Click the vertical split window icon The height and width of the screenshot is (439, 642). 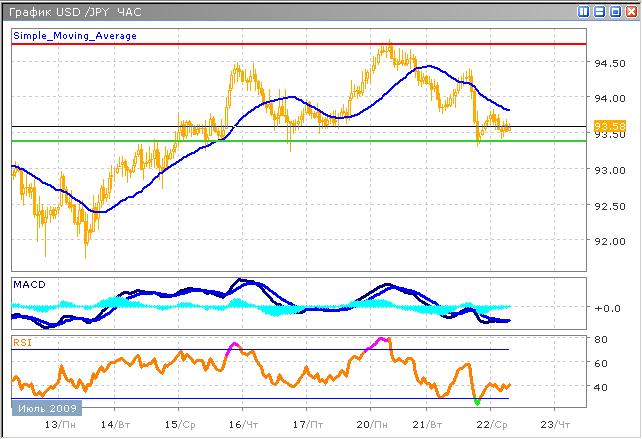584,12
